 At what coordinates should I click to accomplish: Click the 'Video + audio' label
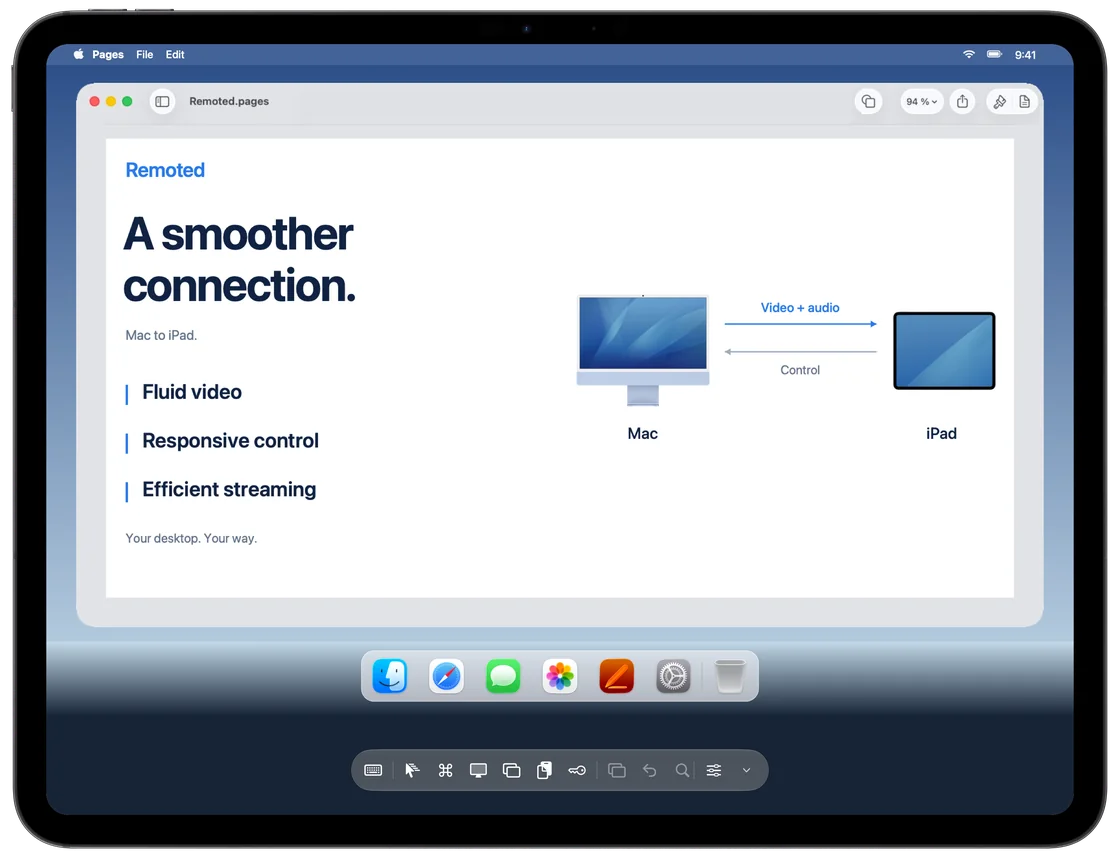(x=799, y=308)
